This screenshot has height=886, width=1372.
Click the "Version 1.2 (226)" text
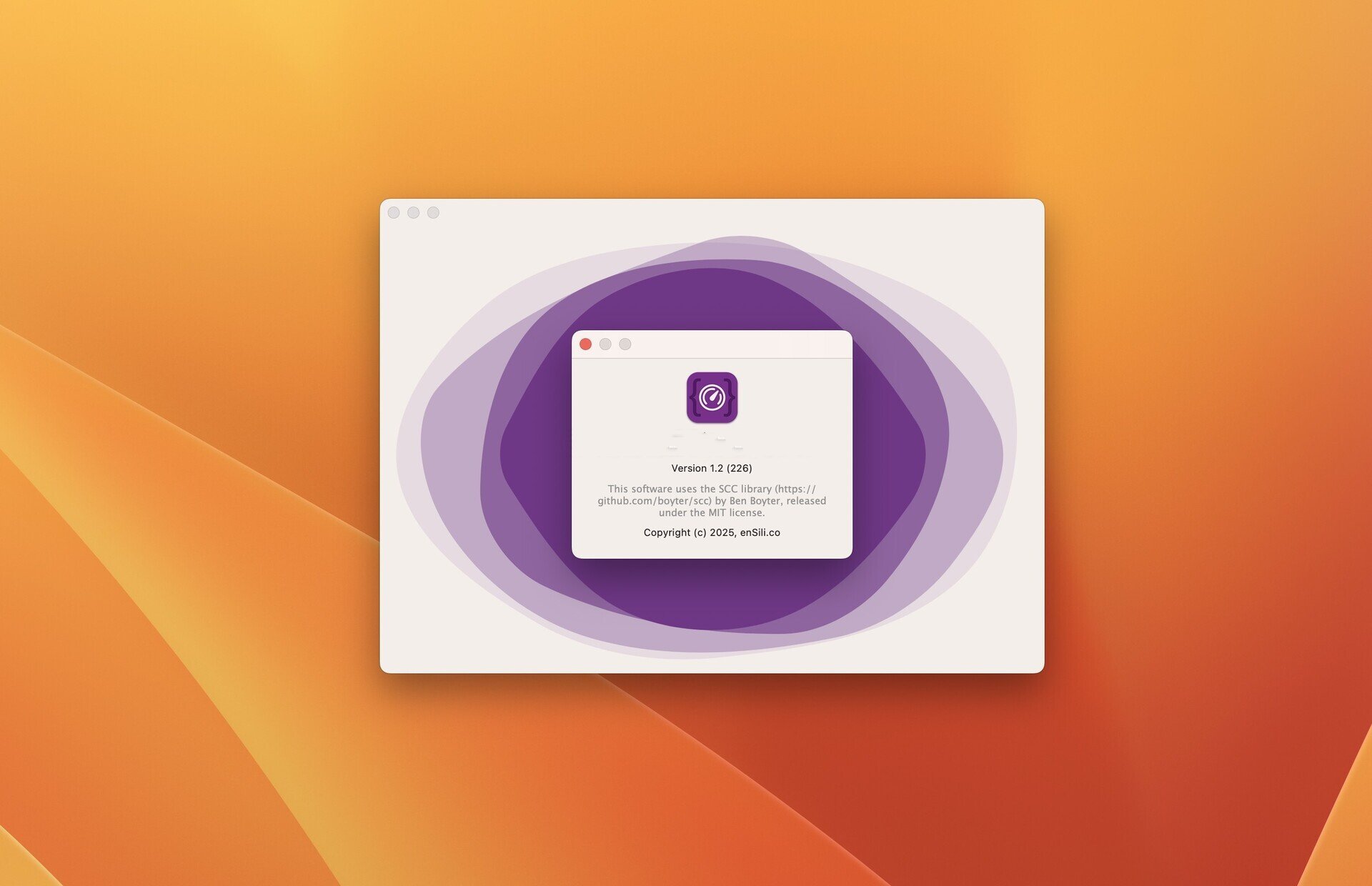pyautogui.click(x=712, y=468)
